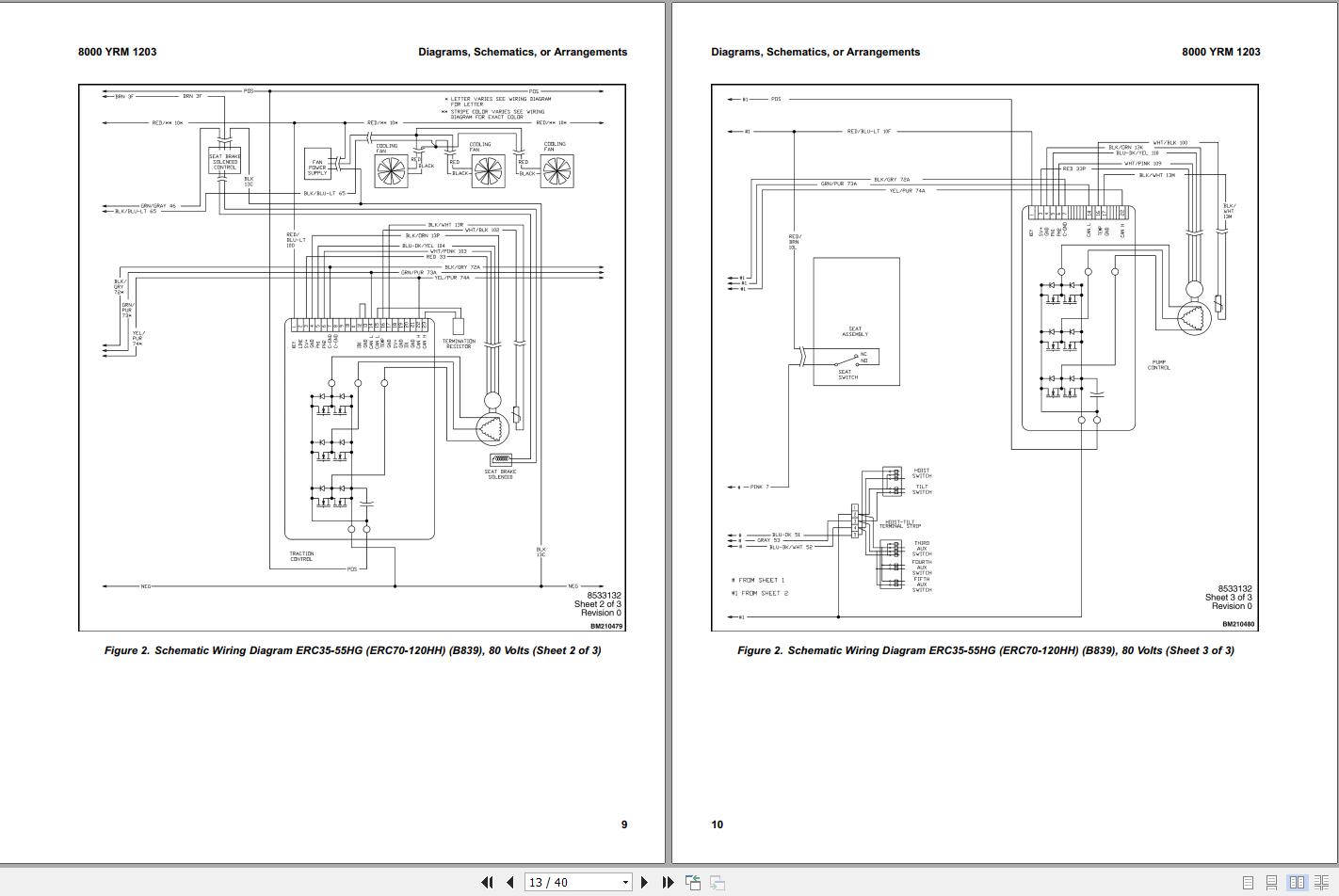
Task: Click the Sheet 2 of 3 figure caption
Action: tap(352, 650)
